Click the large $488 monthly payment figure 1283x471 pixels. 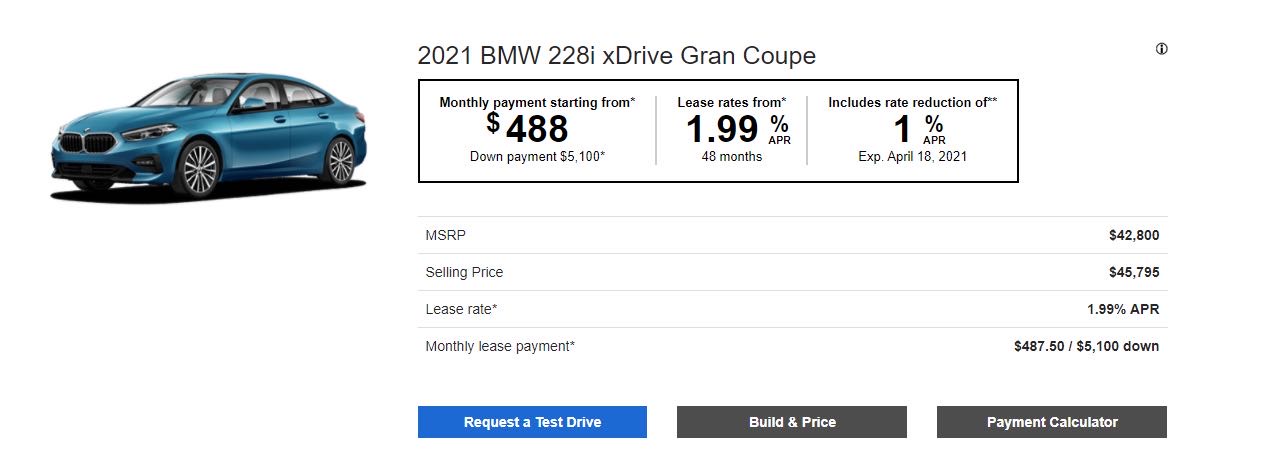530,129
